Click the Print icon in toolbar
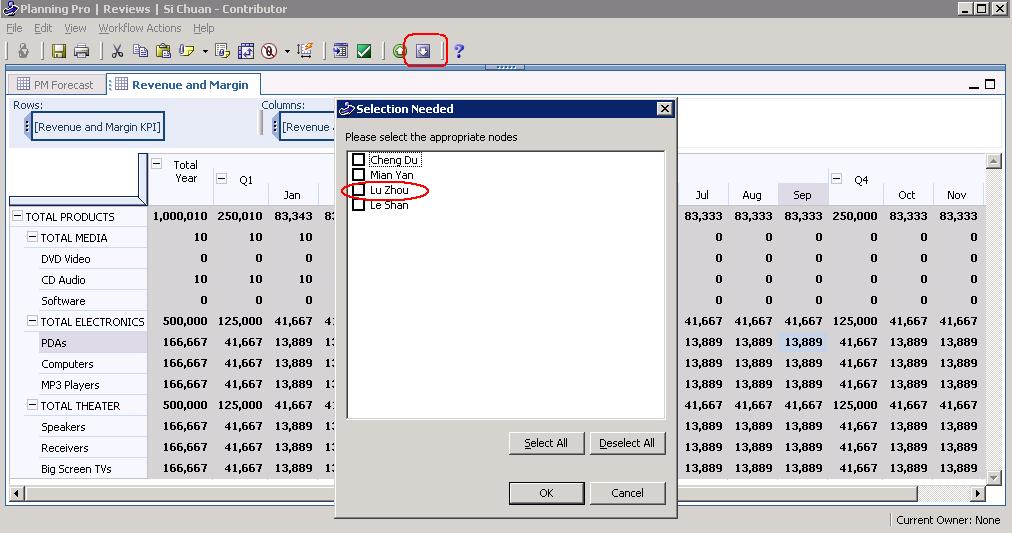 pyautogui.click(x=82, y=51)
